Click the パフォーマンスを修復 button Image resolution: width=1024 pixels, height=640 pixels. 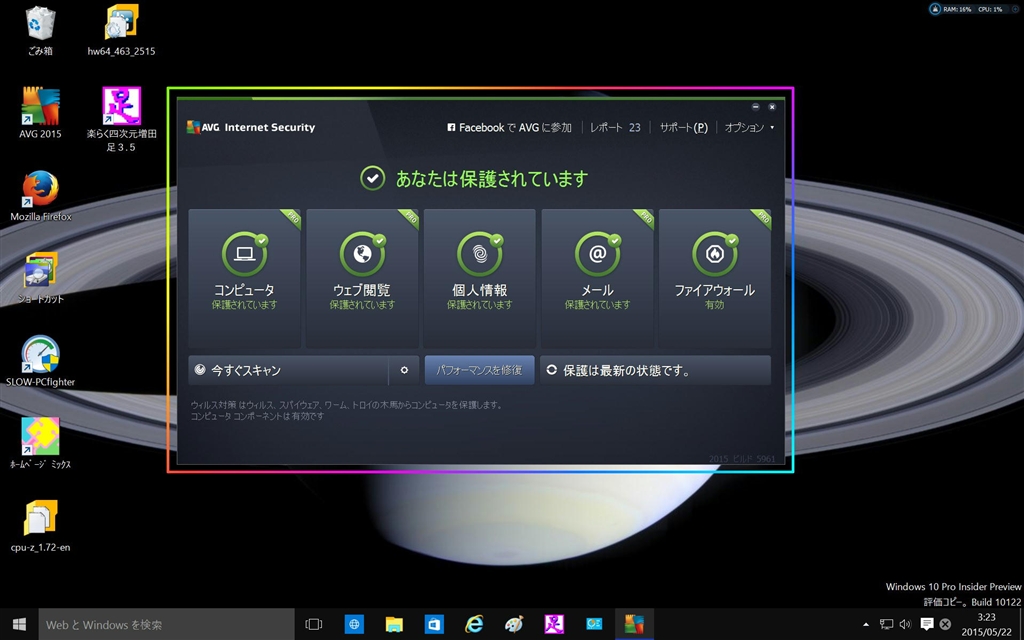[x=479, y=370]
